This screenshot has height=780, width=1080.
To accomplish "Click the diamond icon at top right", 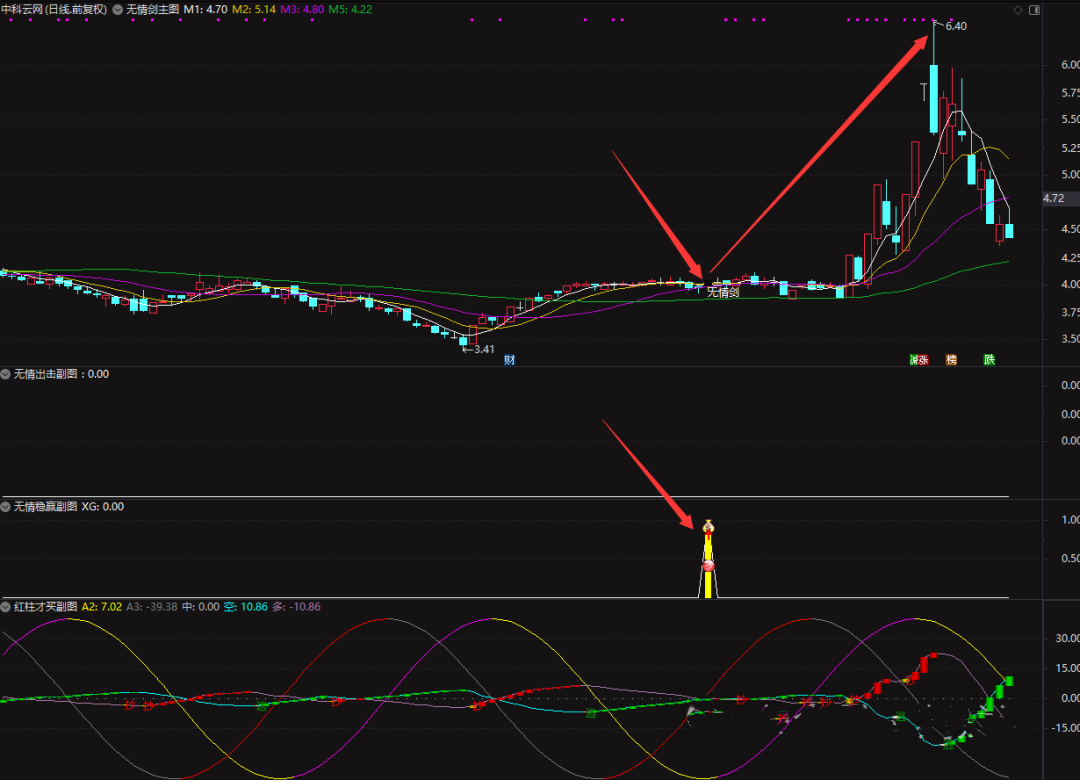I will pos(1017,10).
